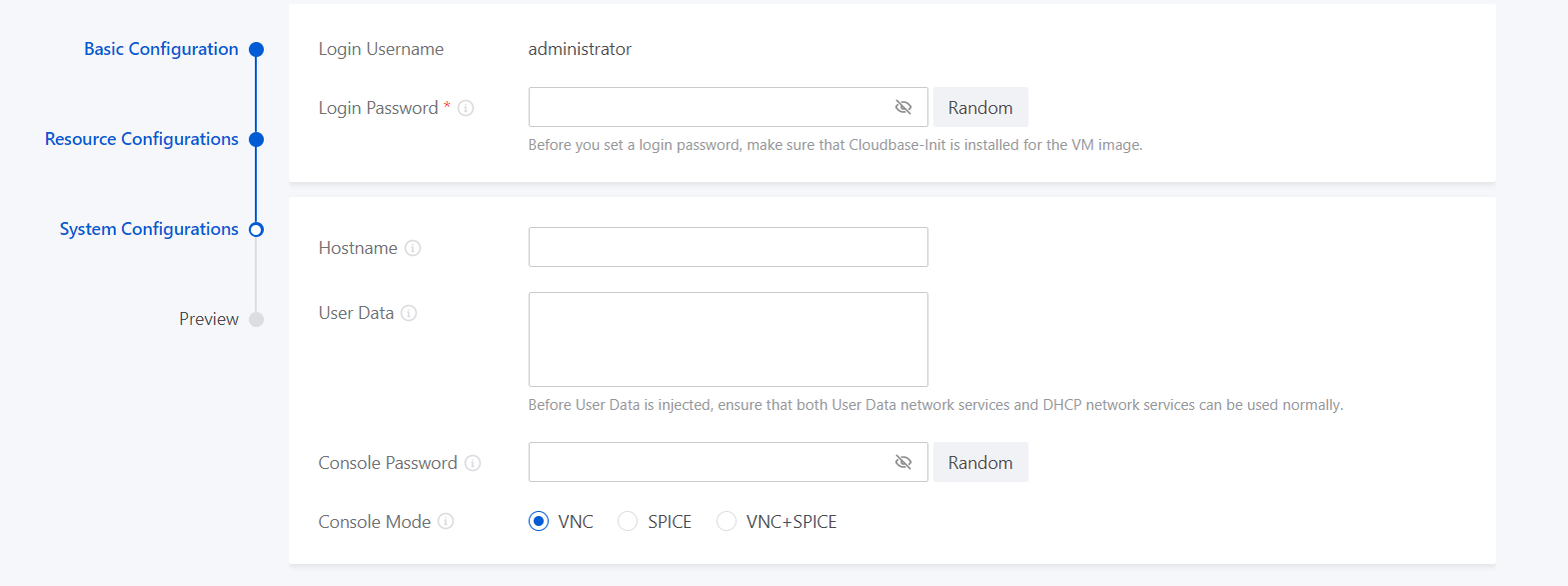Click the User Data info icon
This screenshot has width=1568, height=586.
(409, 313)
